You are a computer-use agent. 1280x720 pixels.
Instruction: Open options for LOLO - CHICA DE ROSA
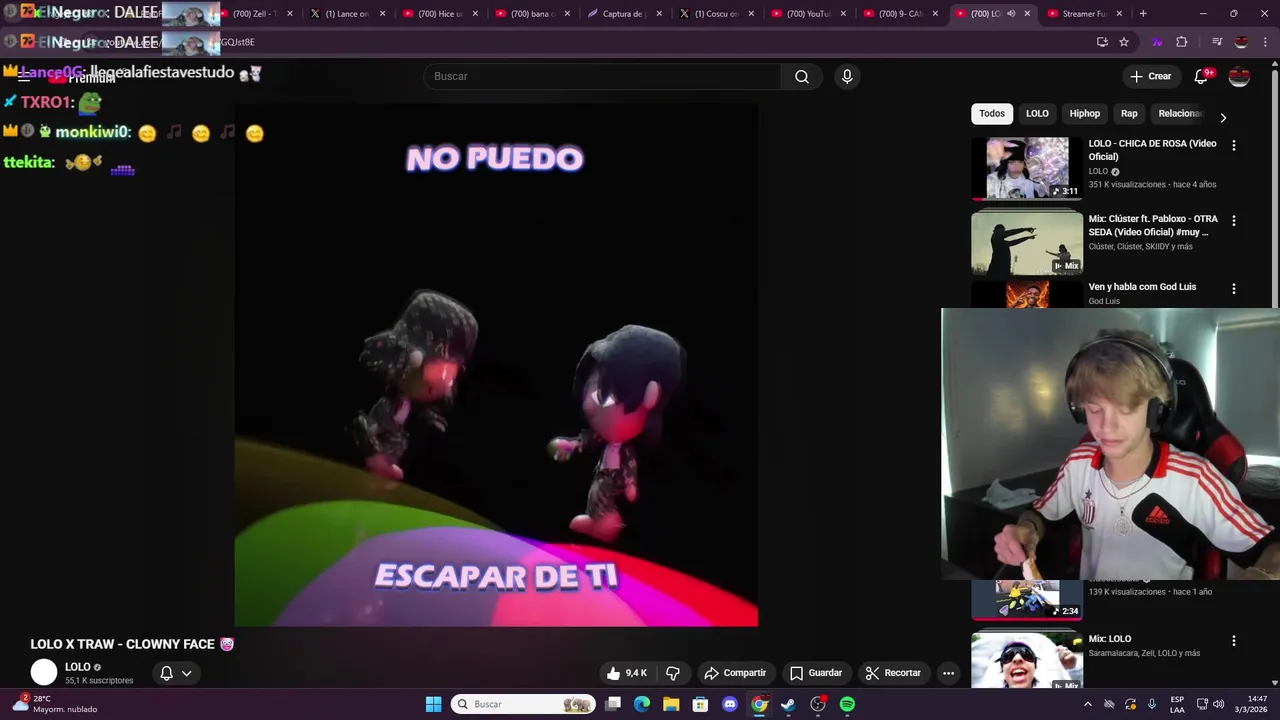[x=1233, y=145]
